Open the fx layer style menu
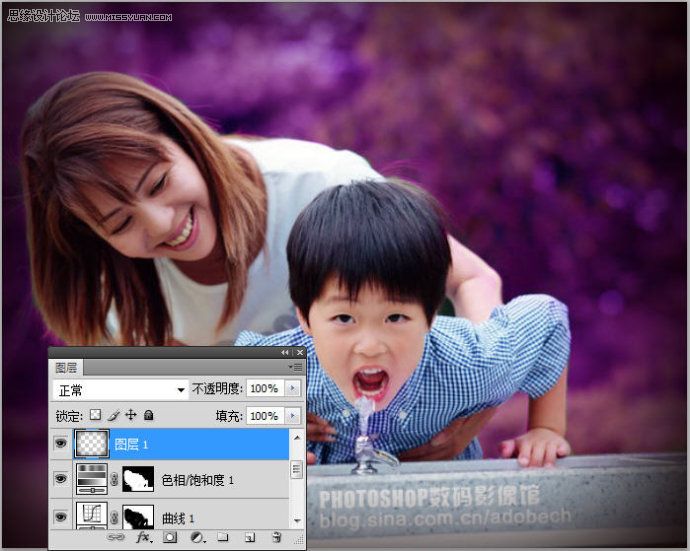Screen dimensions: 690x551 pyautogui.click(x=144, y=537)
